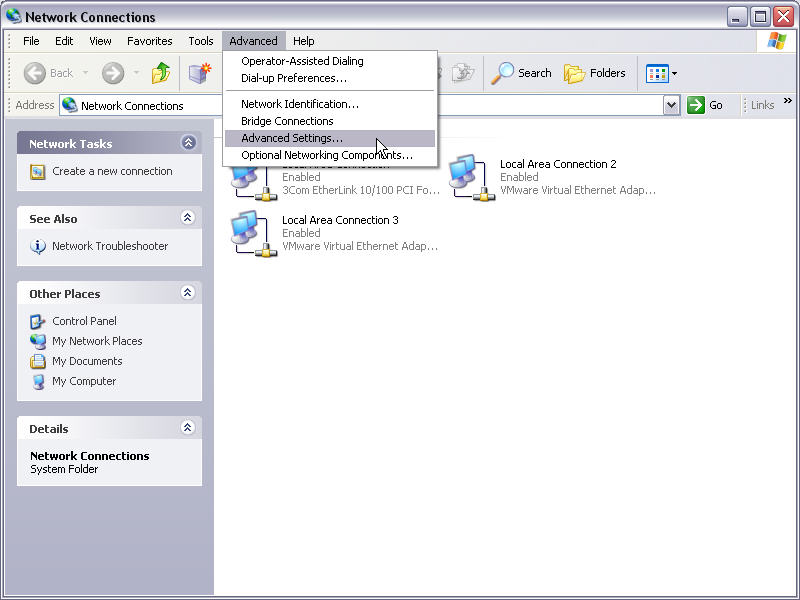This screenshot has height=600, width=800.
Task: Open the Network Troubleshooter link
Action: 110,246
